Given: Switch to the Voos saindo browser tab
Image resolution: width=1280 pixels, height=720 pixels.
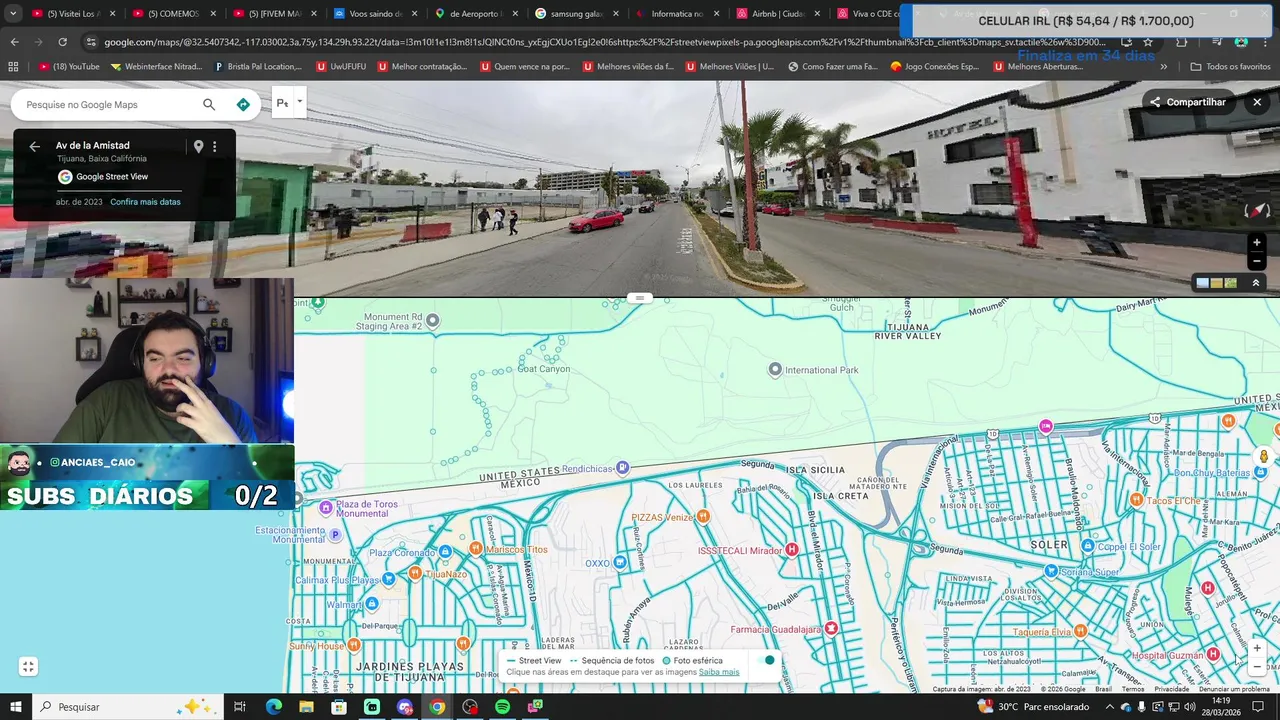Looking at the screenshot, I should [375, 14].
